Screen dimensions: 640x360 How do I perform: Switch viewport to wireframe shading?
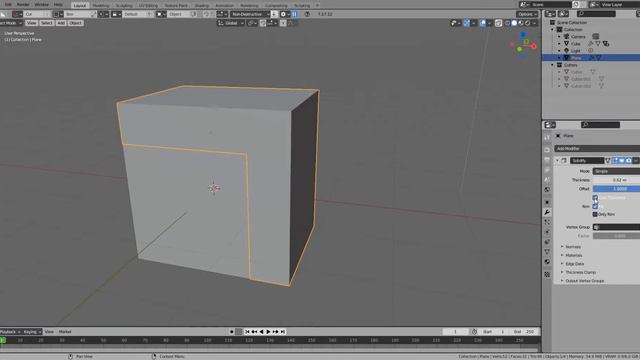tap(507, 23)
